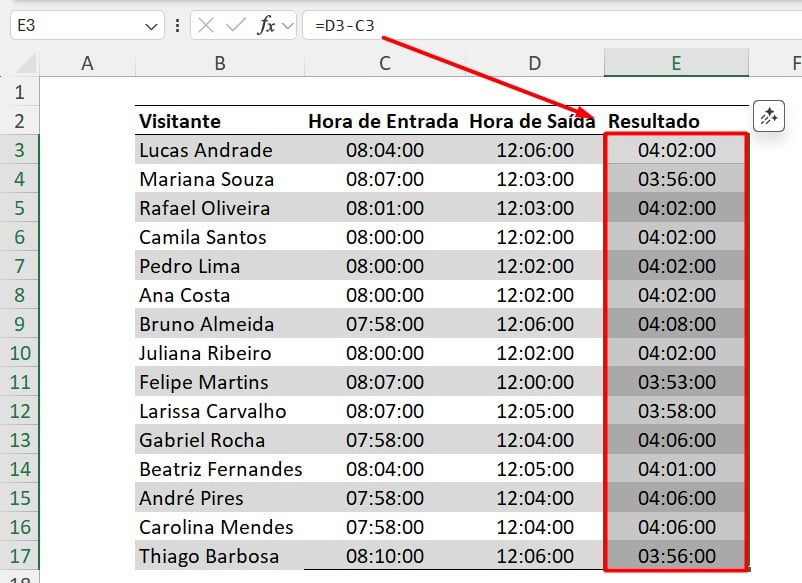Viewport: 802px width, 583px height.
Task: Select Thiago Barbosa's entry time 08:10:00
Action: tap(385, 556)
